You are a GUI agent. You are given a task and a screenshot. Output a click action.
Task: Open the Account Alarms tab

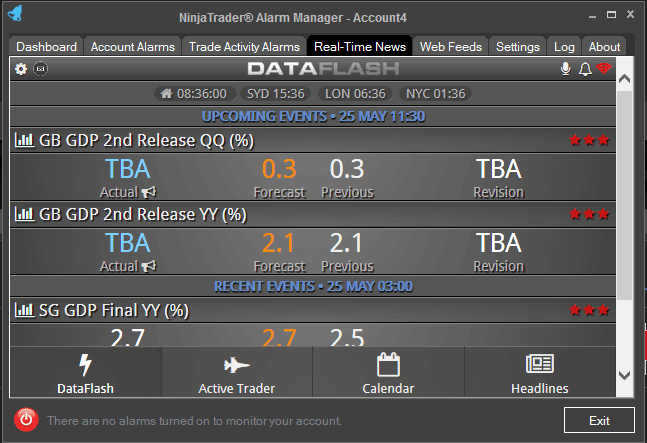133,47
